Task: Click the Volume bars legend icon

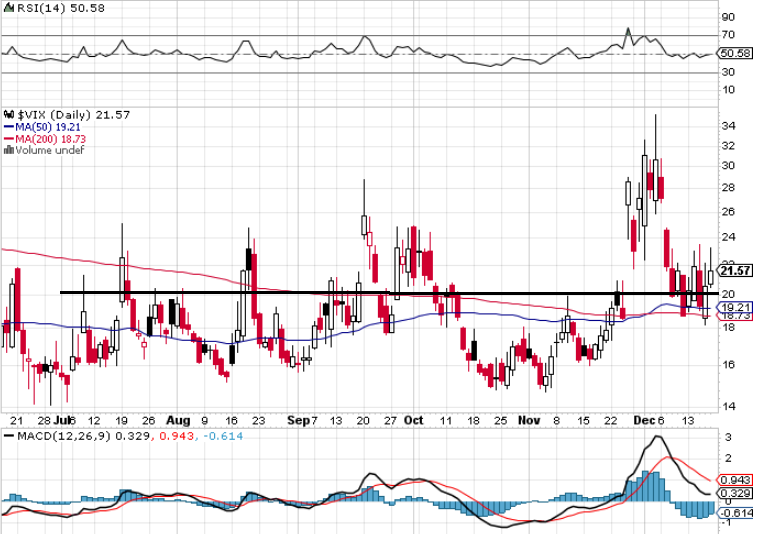Action: (9, 150)
